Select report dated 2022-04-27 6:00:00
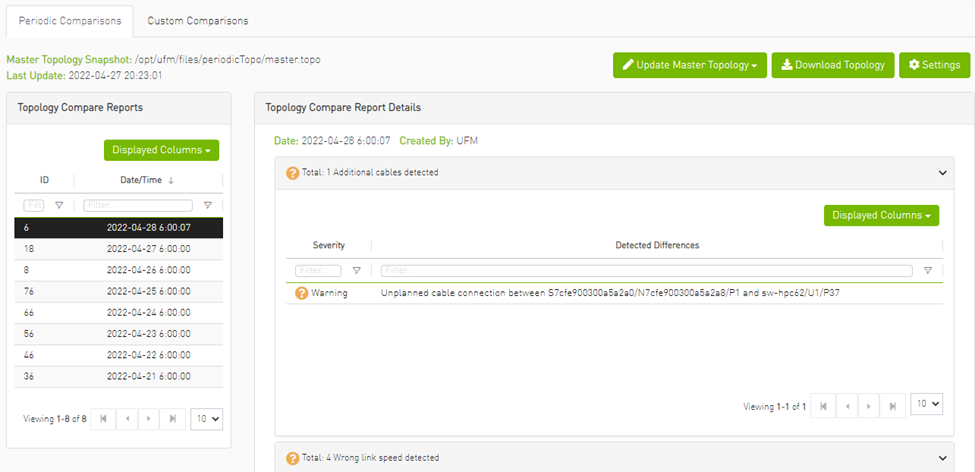The height and width of the screenshot is (472, 975). 148,248
